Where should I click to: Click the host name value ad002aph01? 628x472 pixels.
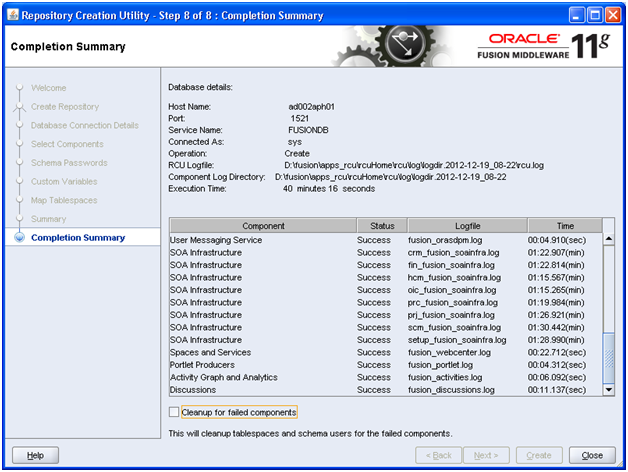pos(311,107)
